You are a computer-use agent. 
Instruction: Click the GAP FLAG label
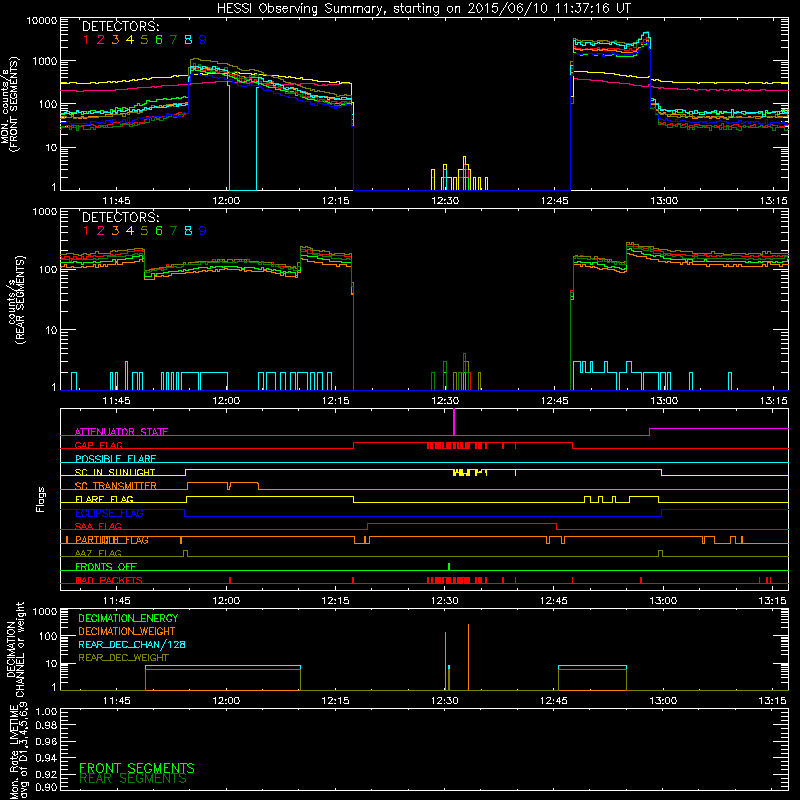(98, 445)
